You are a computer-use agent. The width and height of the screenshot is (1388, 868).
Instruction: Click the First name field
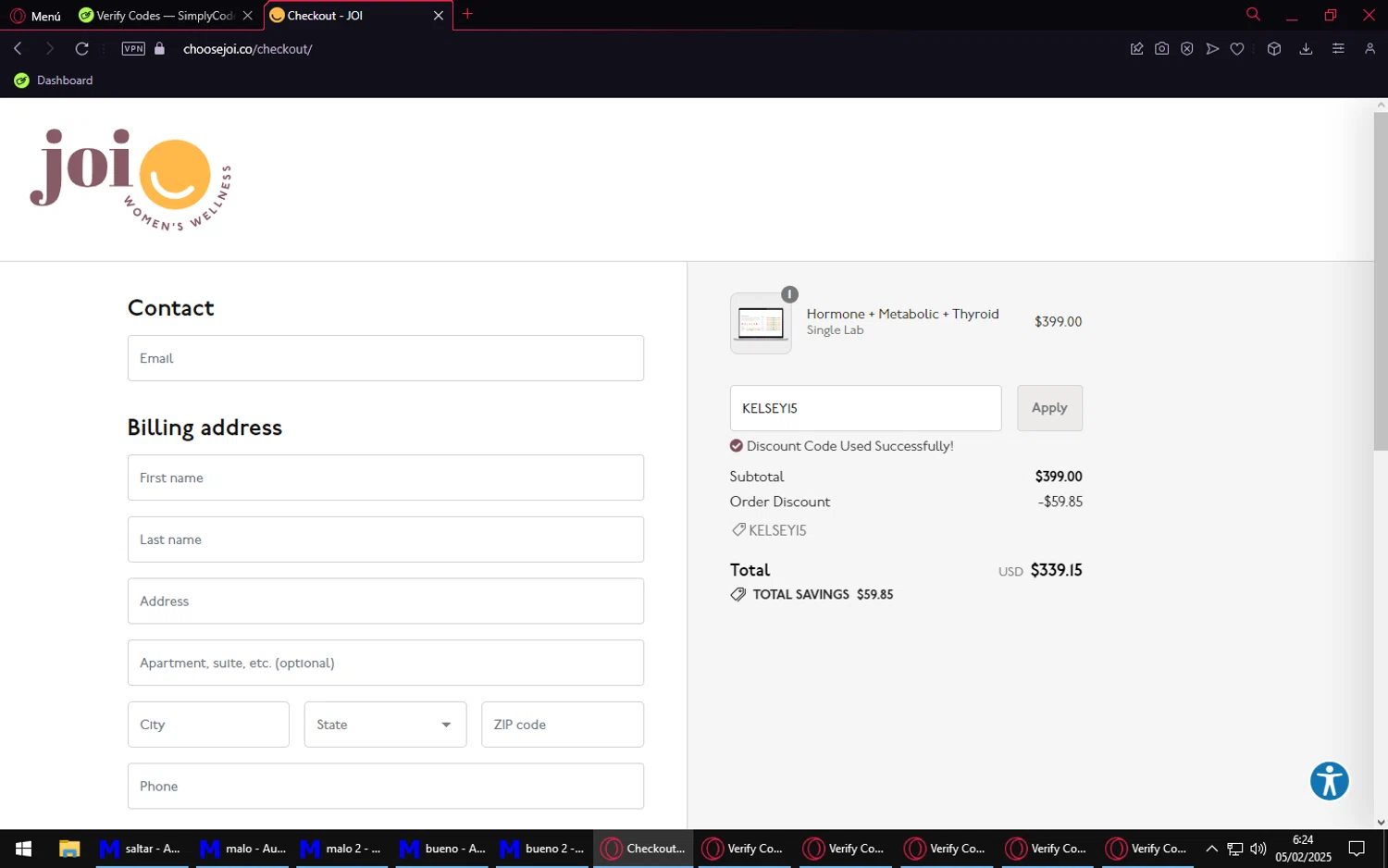pyautogui.click(x=386, y=477)
